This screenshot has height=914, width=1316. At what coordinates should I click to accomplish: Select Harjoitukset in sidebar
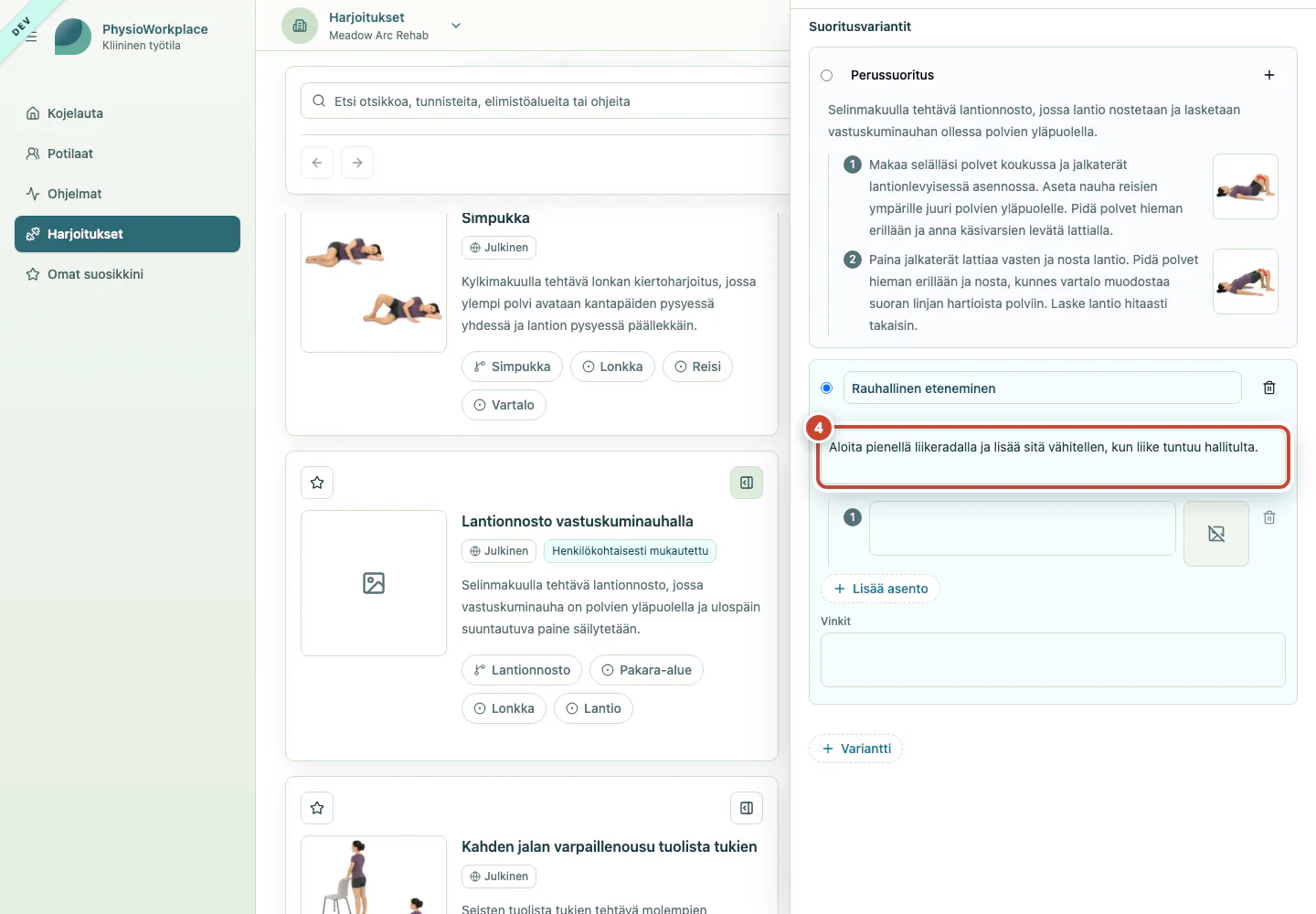tap(127, 234)
